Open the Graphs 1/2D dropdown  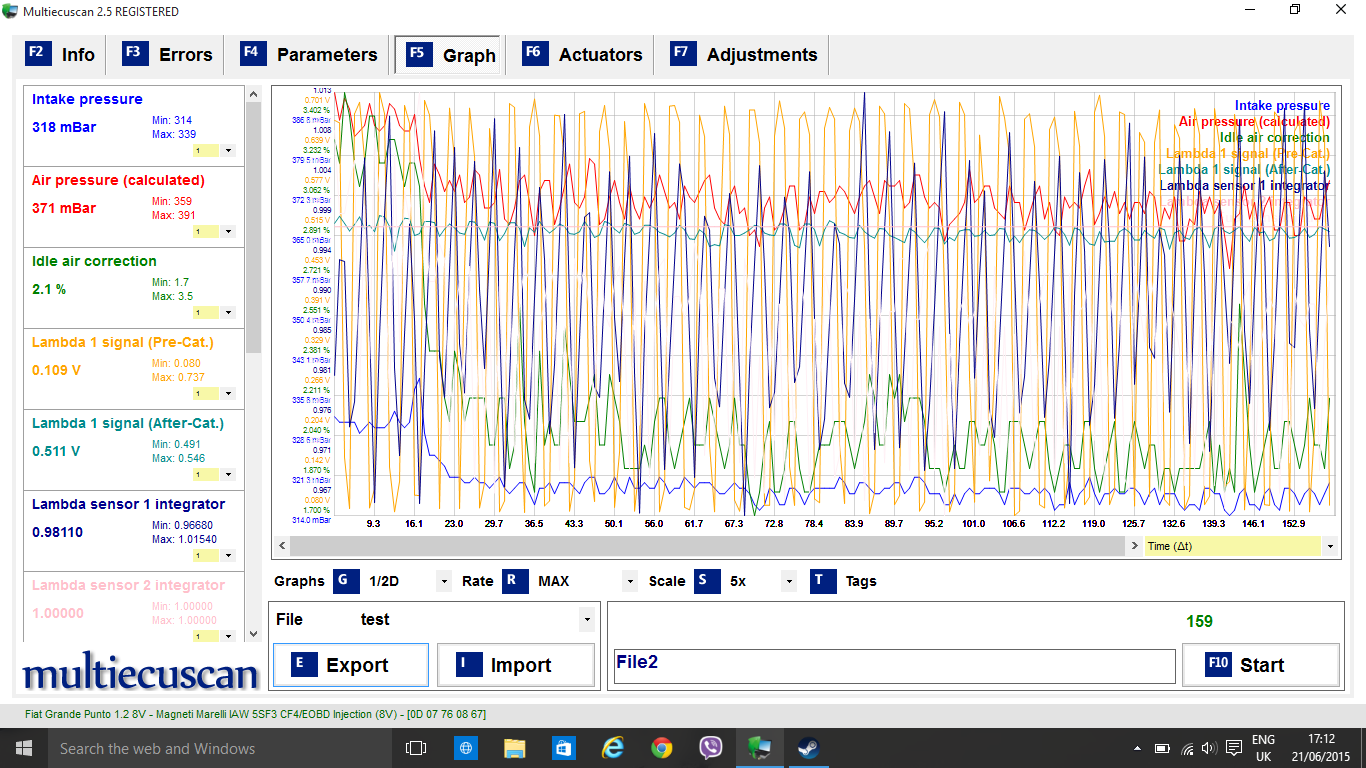click(x=443, y=582)
